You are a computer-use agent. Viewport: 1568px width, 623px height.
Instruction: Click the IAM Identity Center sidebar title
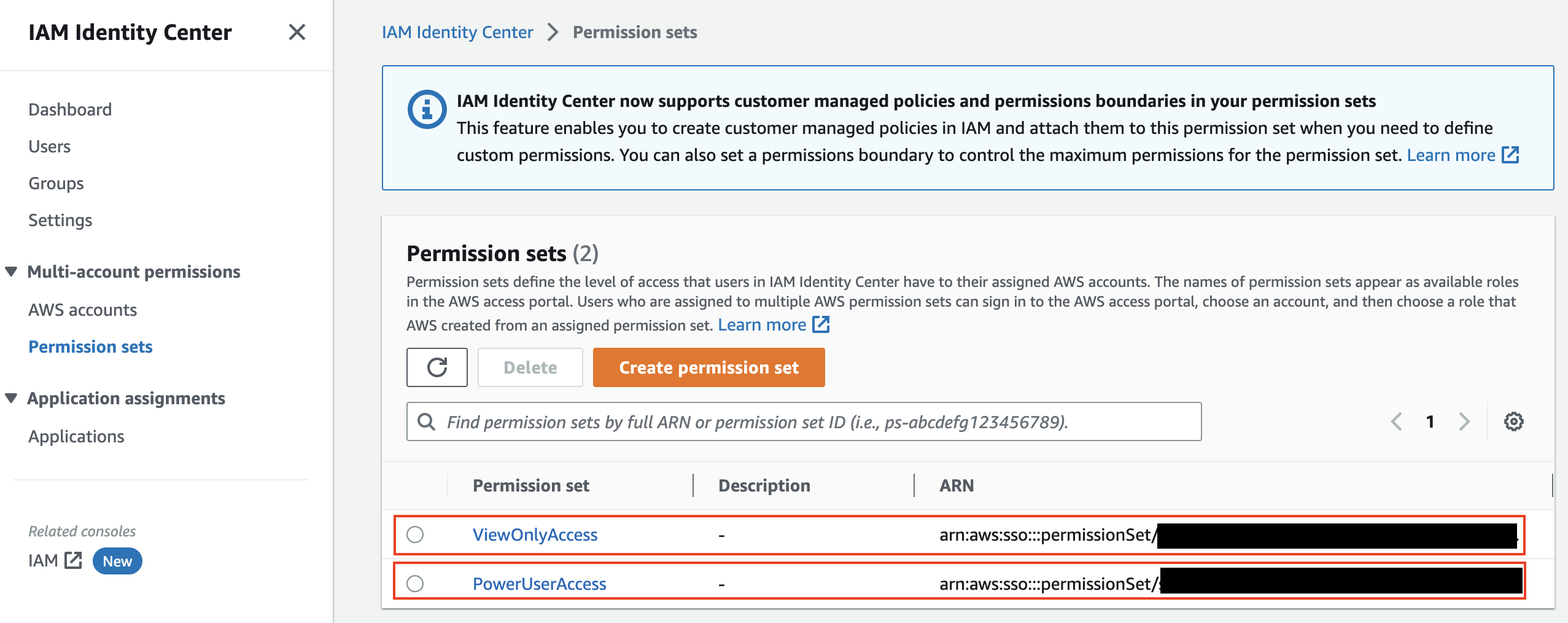click(x=130, y=32)
